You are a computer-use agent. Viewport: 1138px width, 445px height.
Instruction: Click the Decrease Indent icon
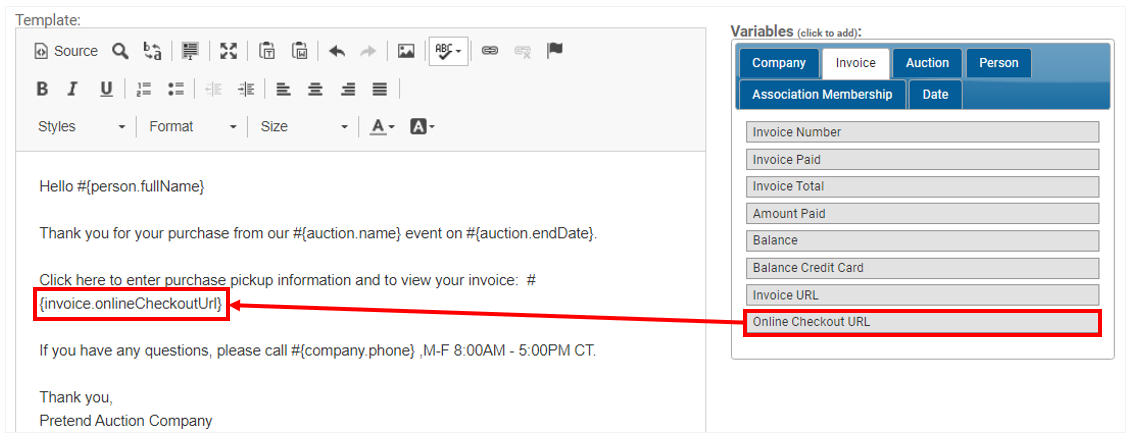213,89
